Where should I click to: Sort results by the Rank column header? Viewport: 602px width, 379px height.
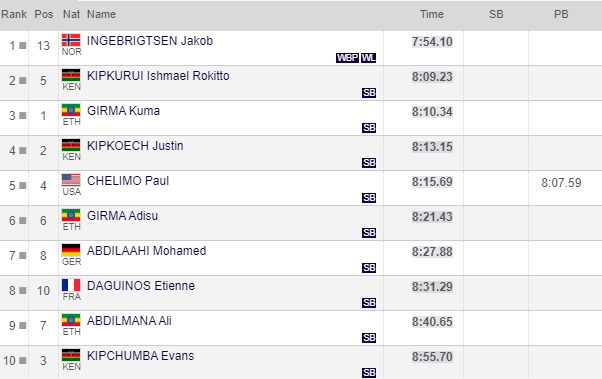[x=14, y=14]
